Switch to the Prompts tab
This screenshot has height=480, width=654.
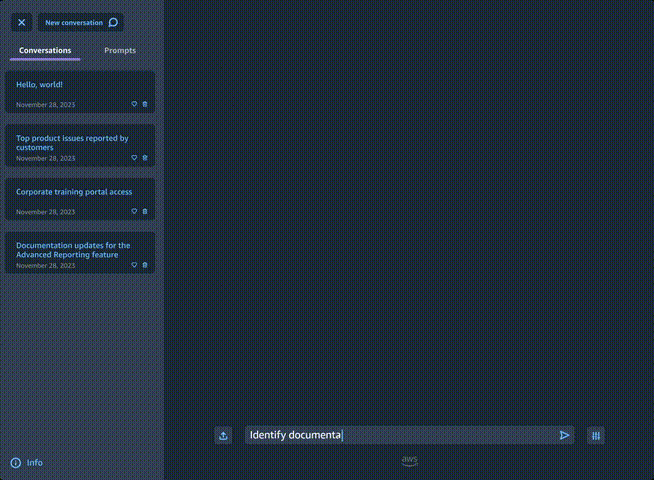click(x=120, y=50)
